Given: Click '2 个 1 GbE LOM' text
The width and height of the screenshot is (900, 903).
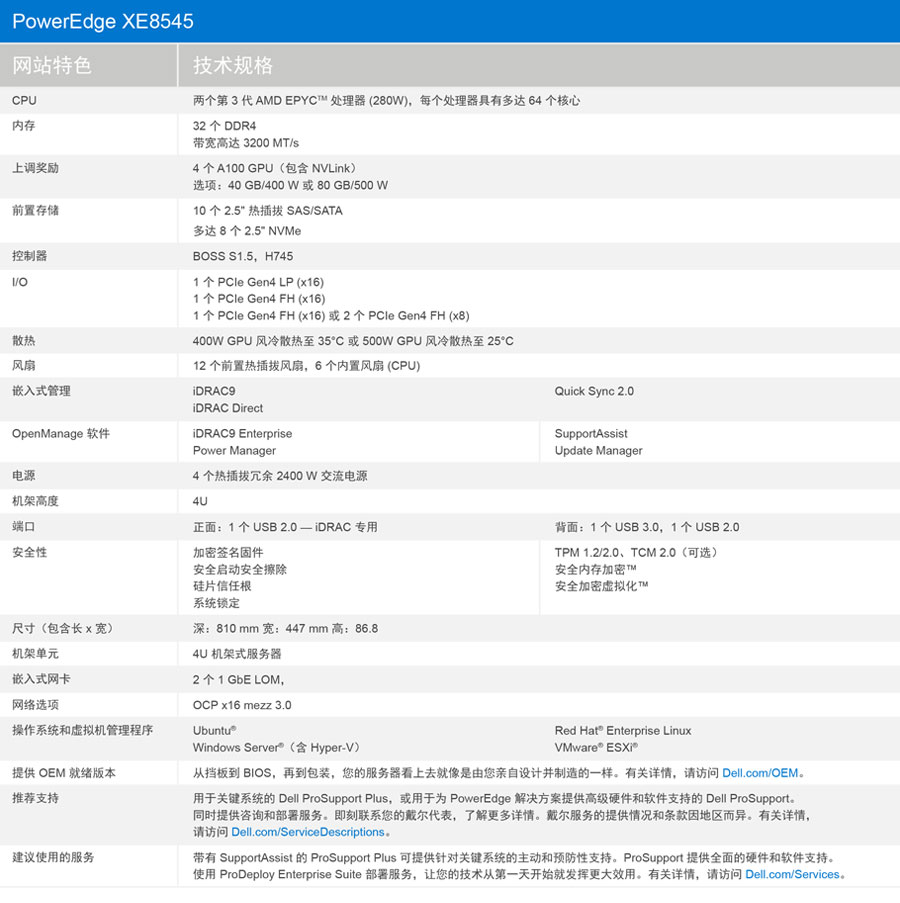Looking at the screenshot, I should point(237,680).
